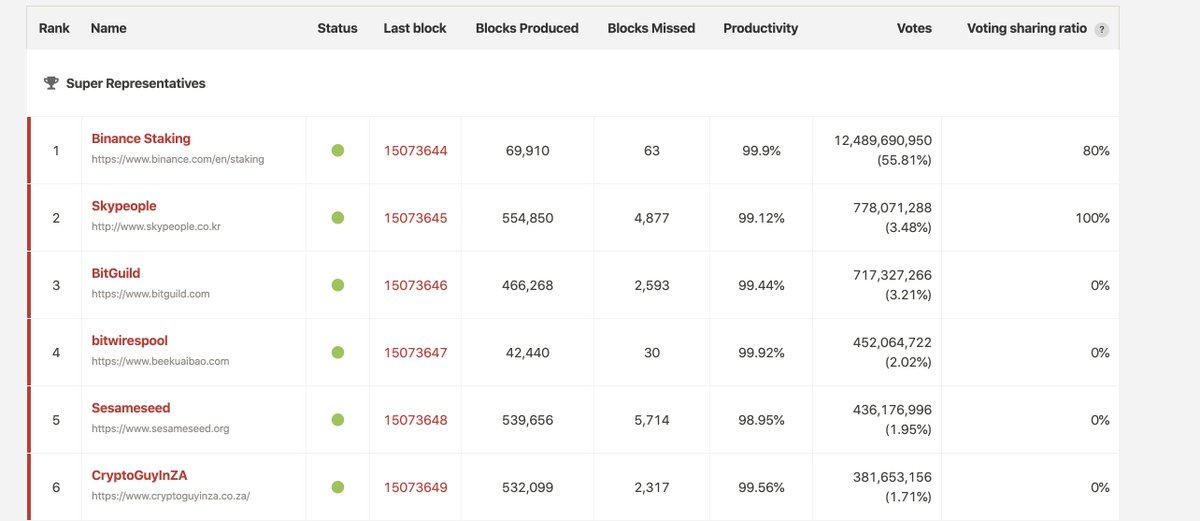Image resolution: width=1200 pixels, height=521 pixels.
Task: Click the Last block column header
Action: point(415,28)
